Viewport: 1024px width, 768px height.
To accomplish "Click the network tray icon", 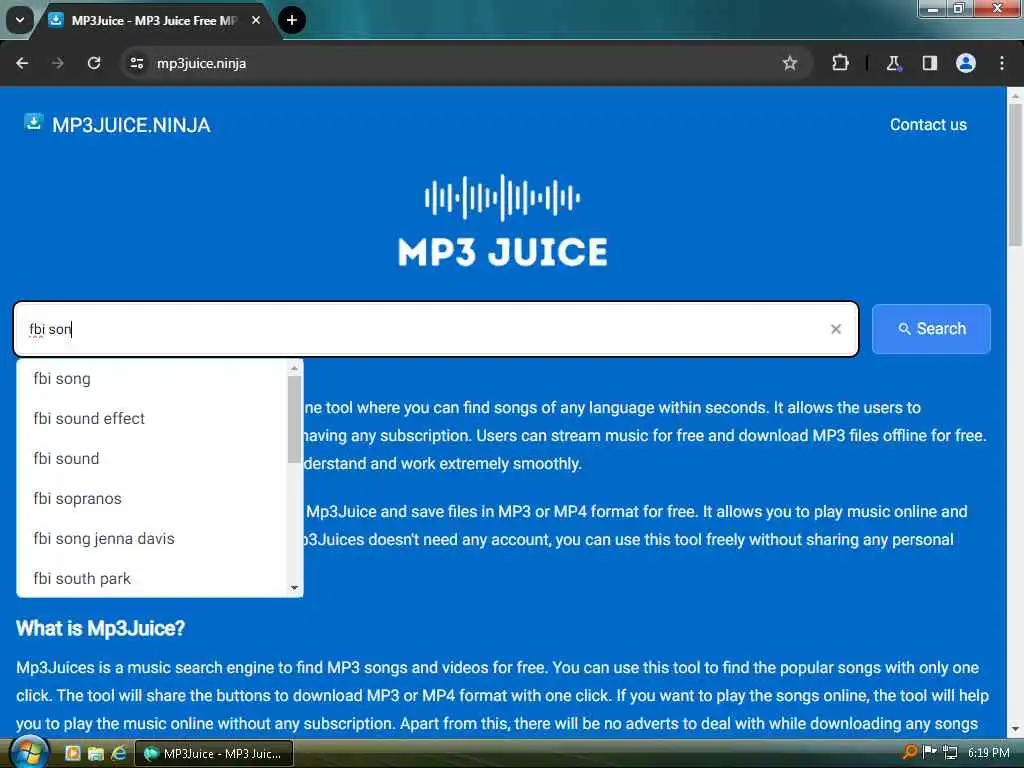I will tap(950, 752).
